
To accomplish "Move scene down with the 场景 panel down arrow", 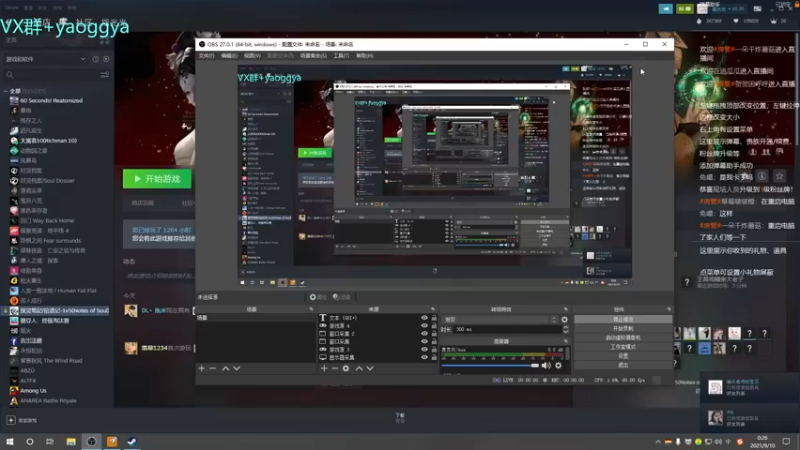I will [237, 368].
